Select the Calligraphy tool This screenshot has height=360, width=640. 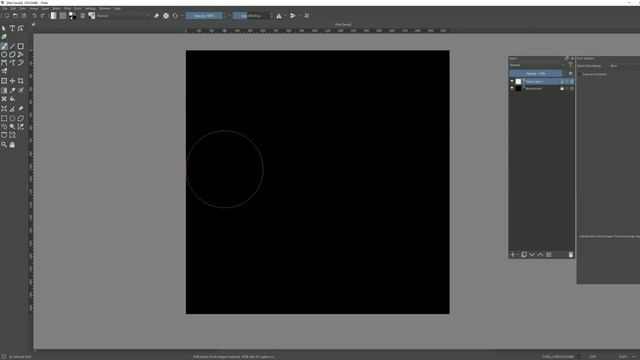pos(4,37)
